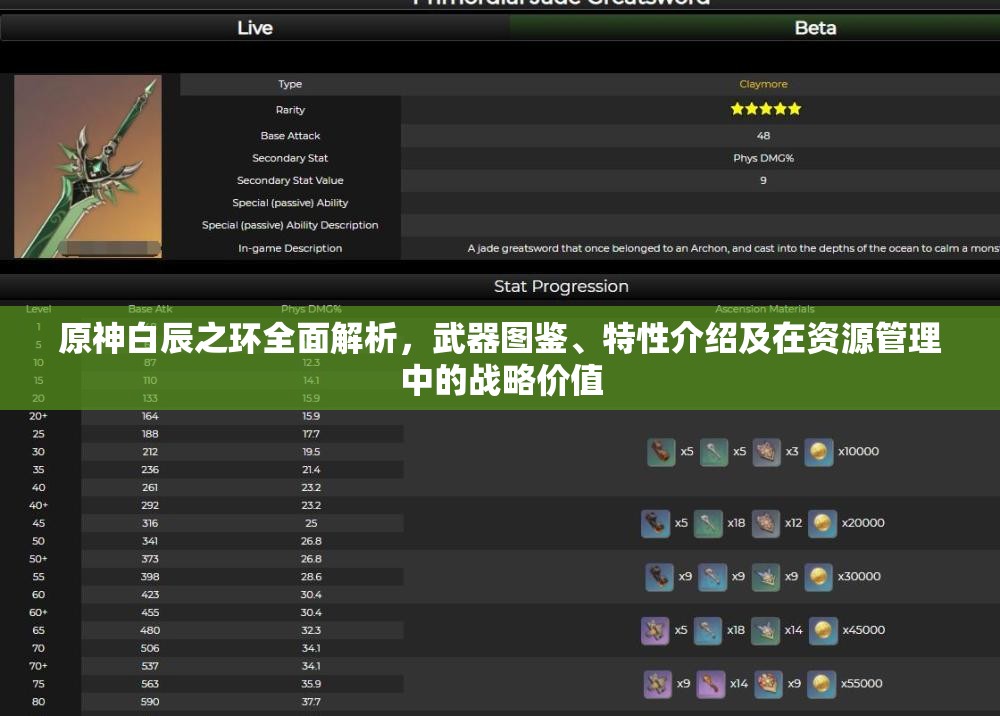Click the x45000 Mora amount text
Screen dimensions: 1000x716
pos(864,630)
